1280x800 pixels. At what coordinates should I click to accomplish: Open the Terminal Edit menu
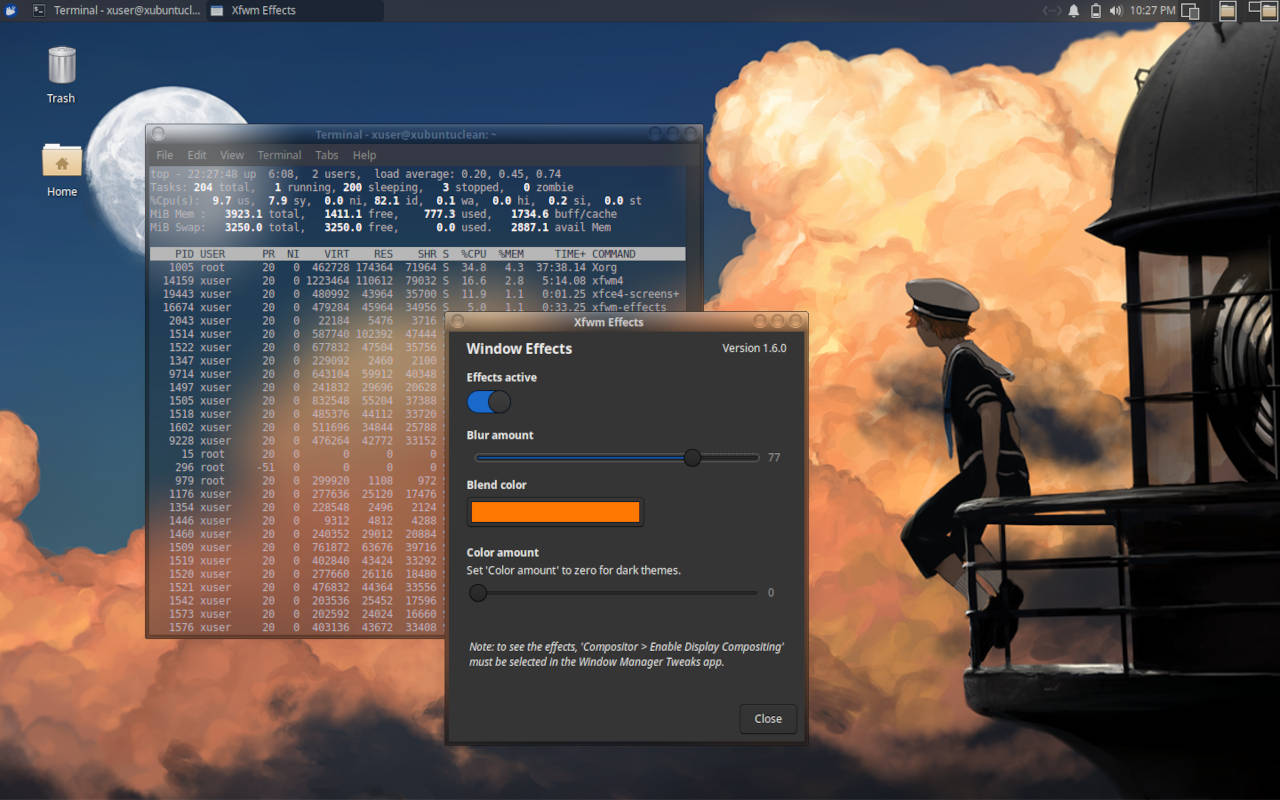(197, 155)
